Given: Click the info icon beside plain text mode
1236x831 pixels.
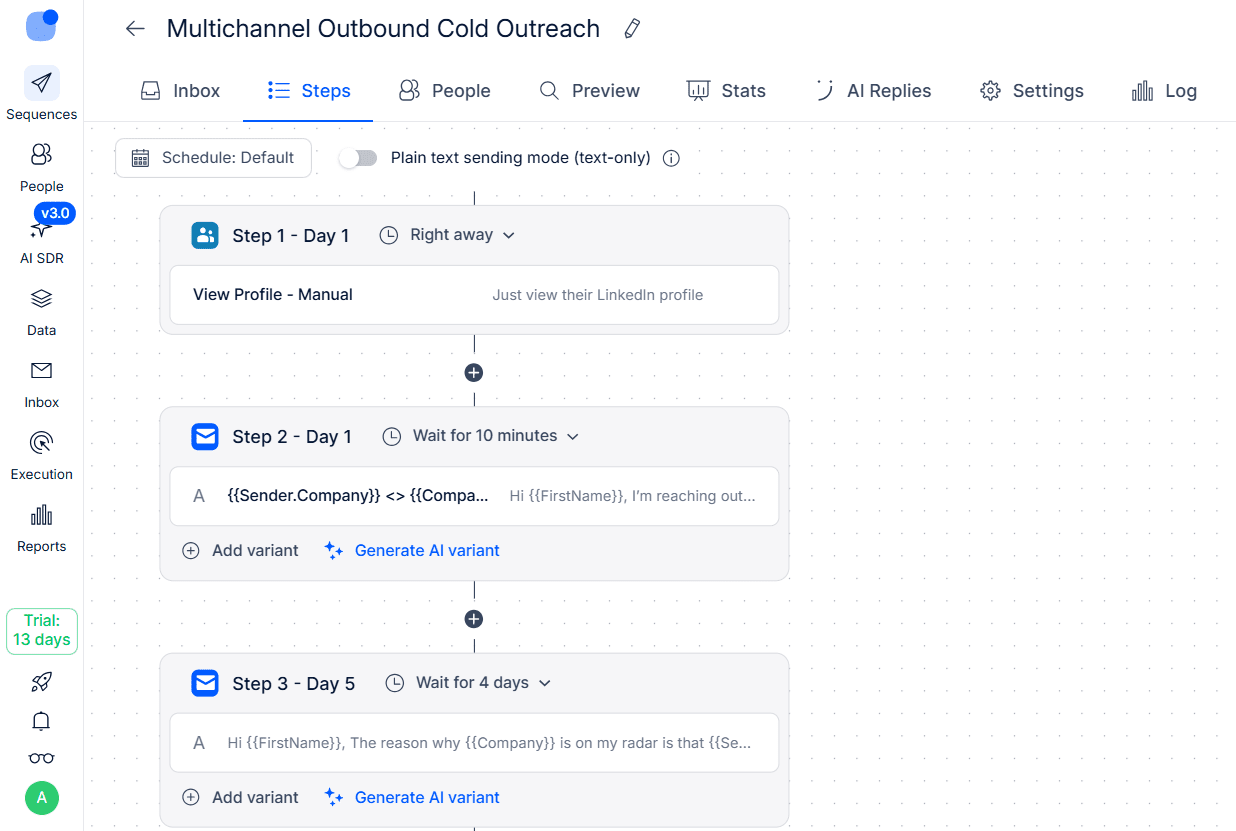Looking at the screenshot, I should tap(672, 158).
